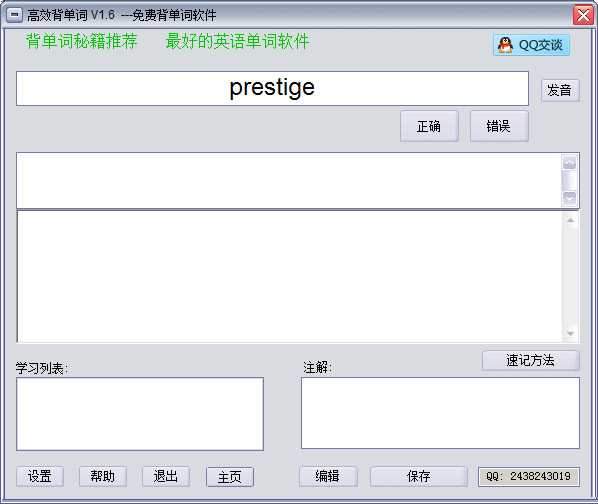Click the QQ: 2438243019 field

[529, 477]
